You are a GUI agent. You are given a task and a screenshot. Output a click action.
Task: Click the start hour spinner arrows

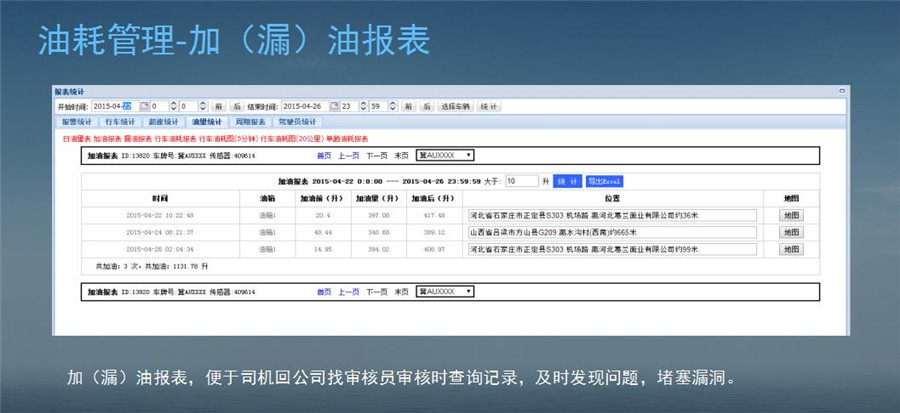point(173,106)
